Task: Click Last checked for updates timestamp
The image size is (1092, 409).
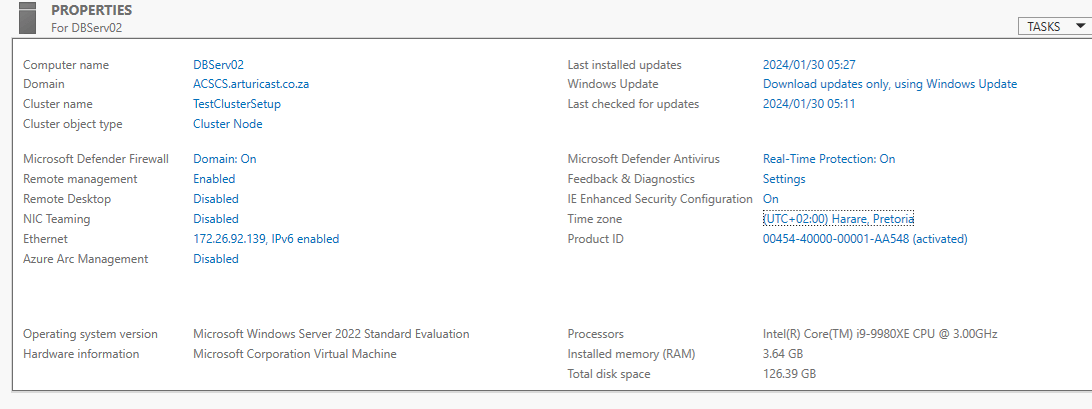Action: click(809, 104)
